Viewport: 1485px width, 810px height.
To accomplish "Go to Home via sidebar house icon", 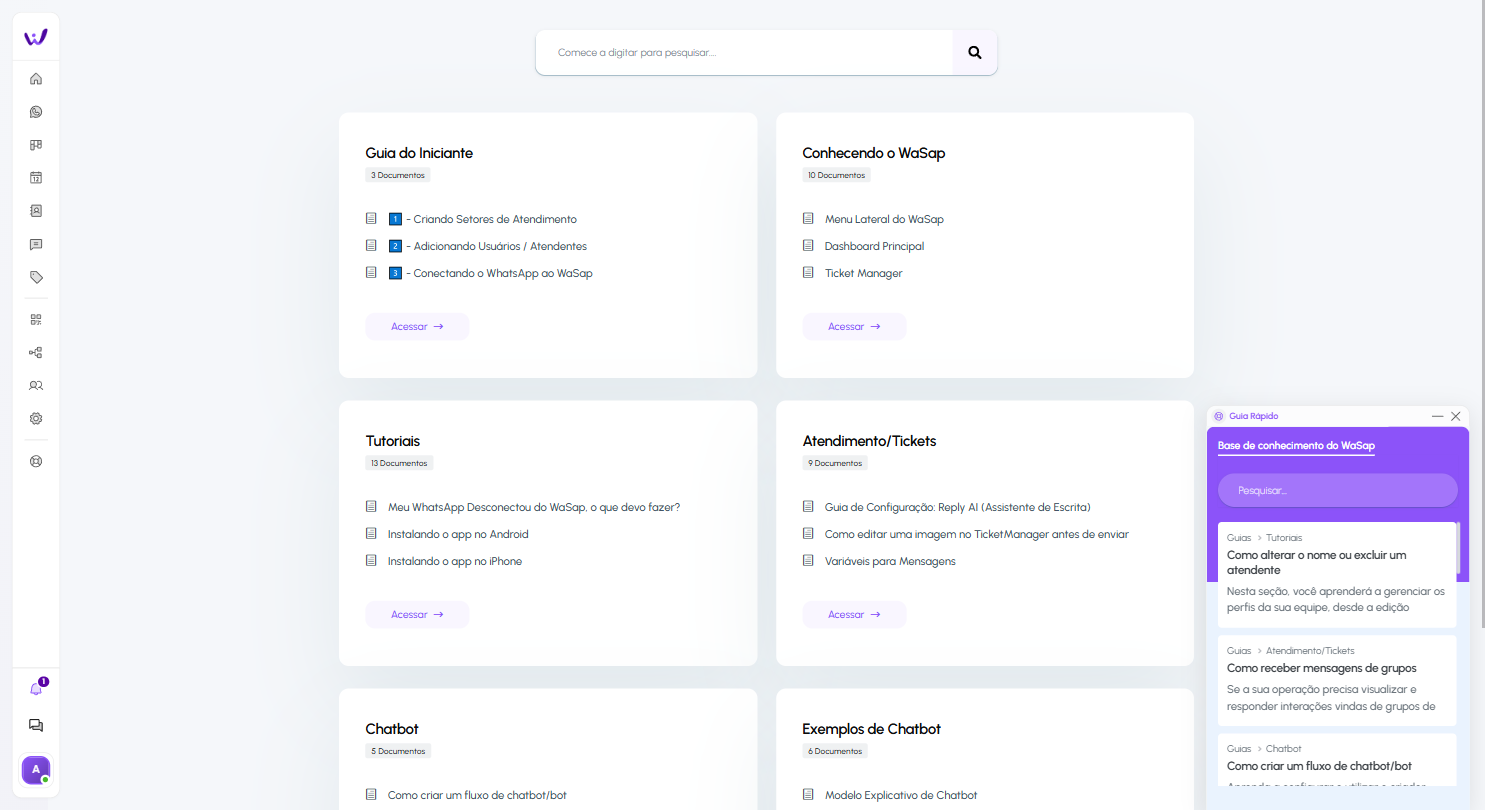I will click(x=36, y=79).
